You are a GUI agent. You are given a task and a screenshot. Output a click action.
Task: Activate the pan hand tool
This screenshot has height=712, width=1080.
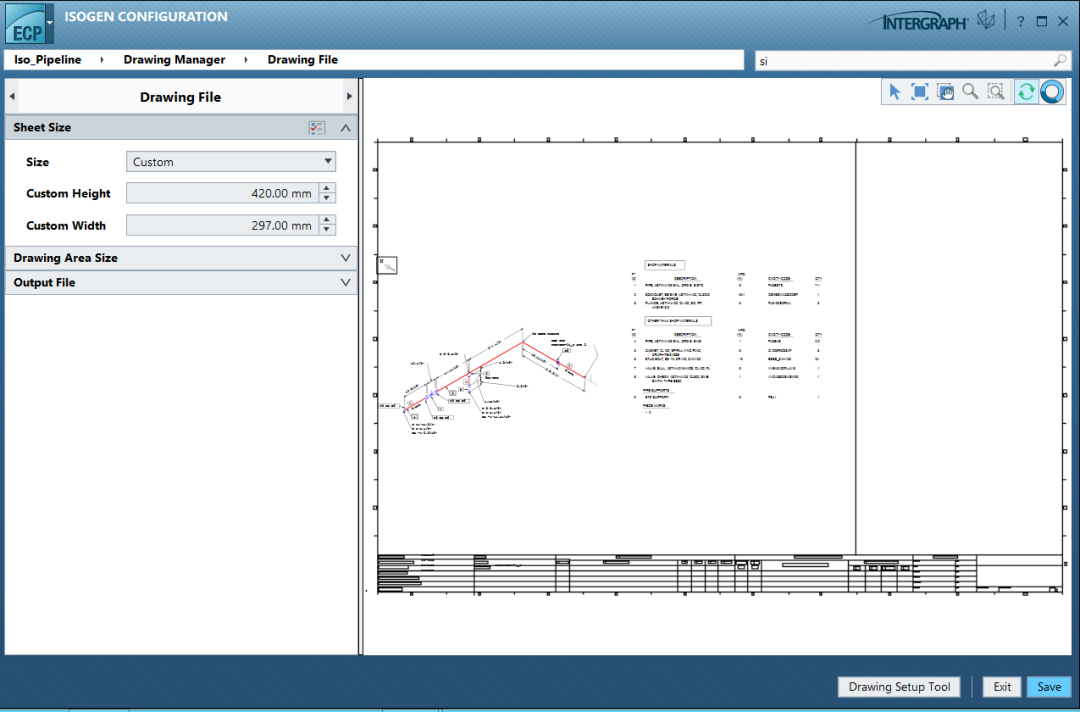(x=945, y=92)
